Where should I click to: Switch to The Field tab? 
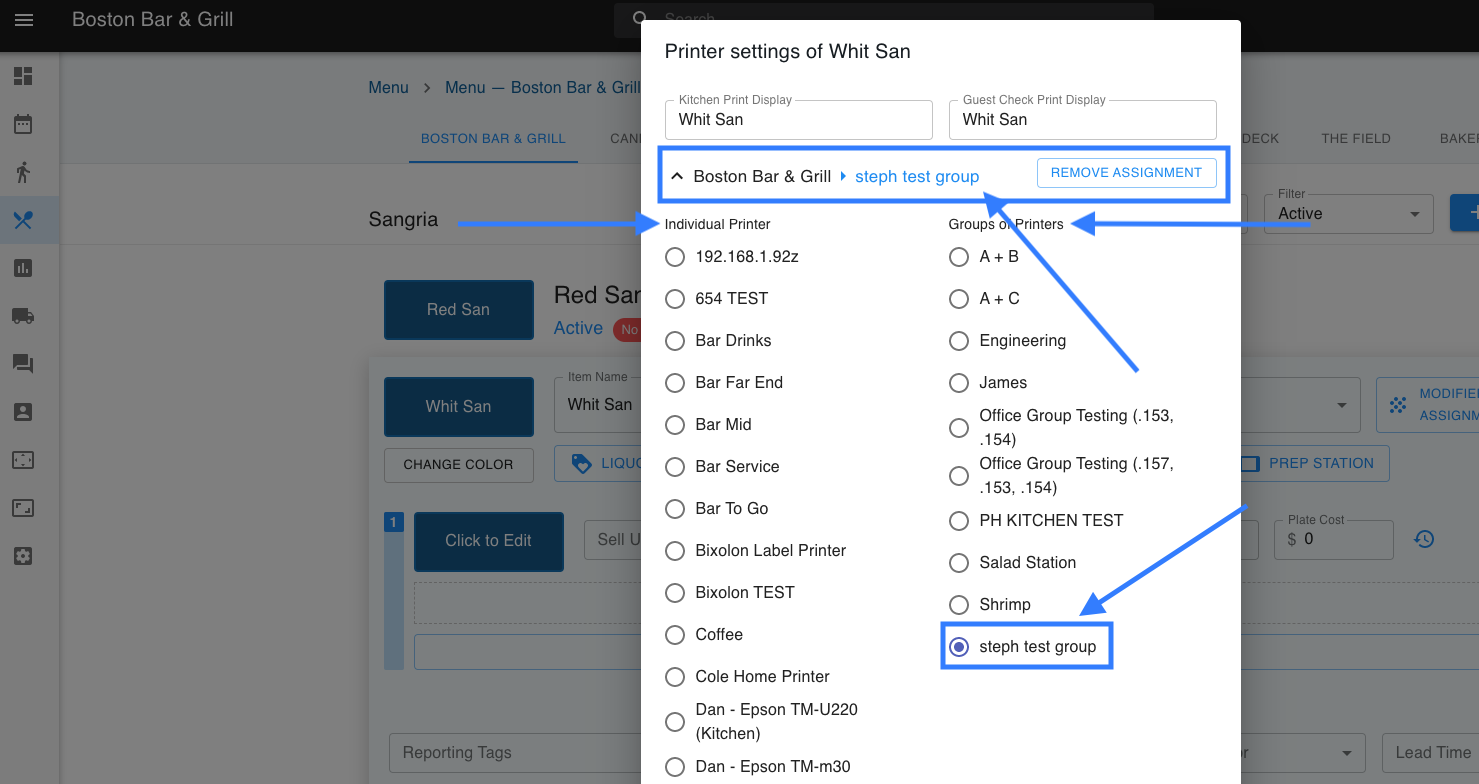point(1355,138)
